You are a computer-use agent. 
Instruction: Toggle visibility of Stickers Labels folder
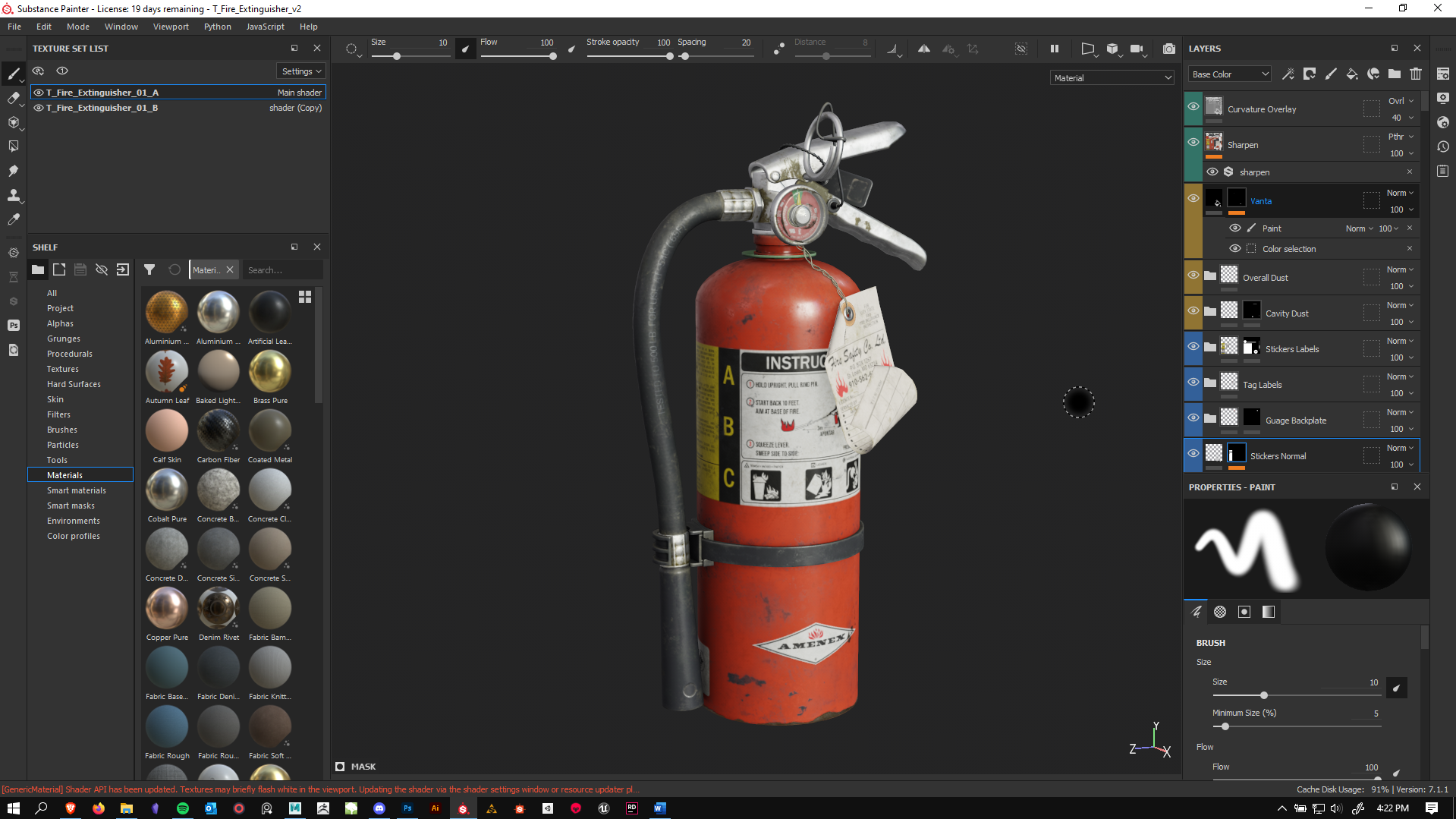(x=1193, y=347)
